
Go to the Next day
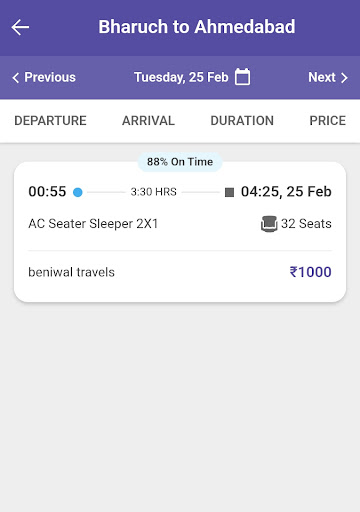tap(328, 77)
